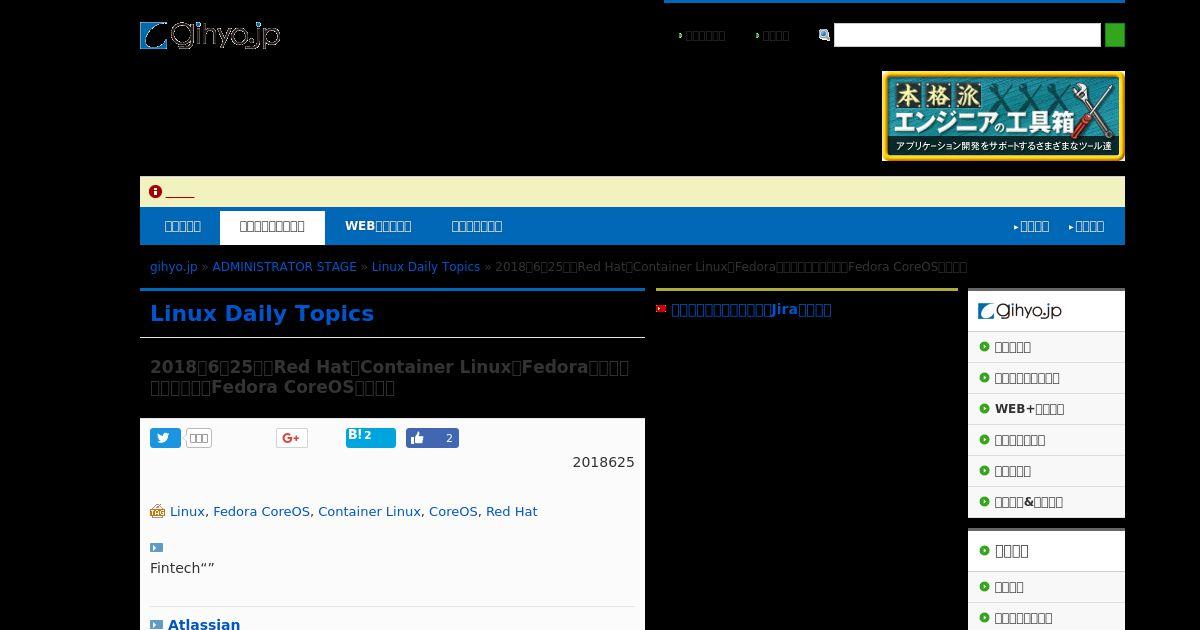The image size is (1200, 630).
Task: Bookmark the article with the Hatena B! button
Action: pyautogui.click(x=371, y=438)
